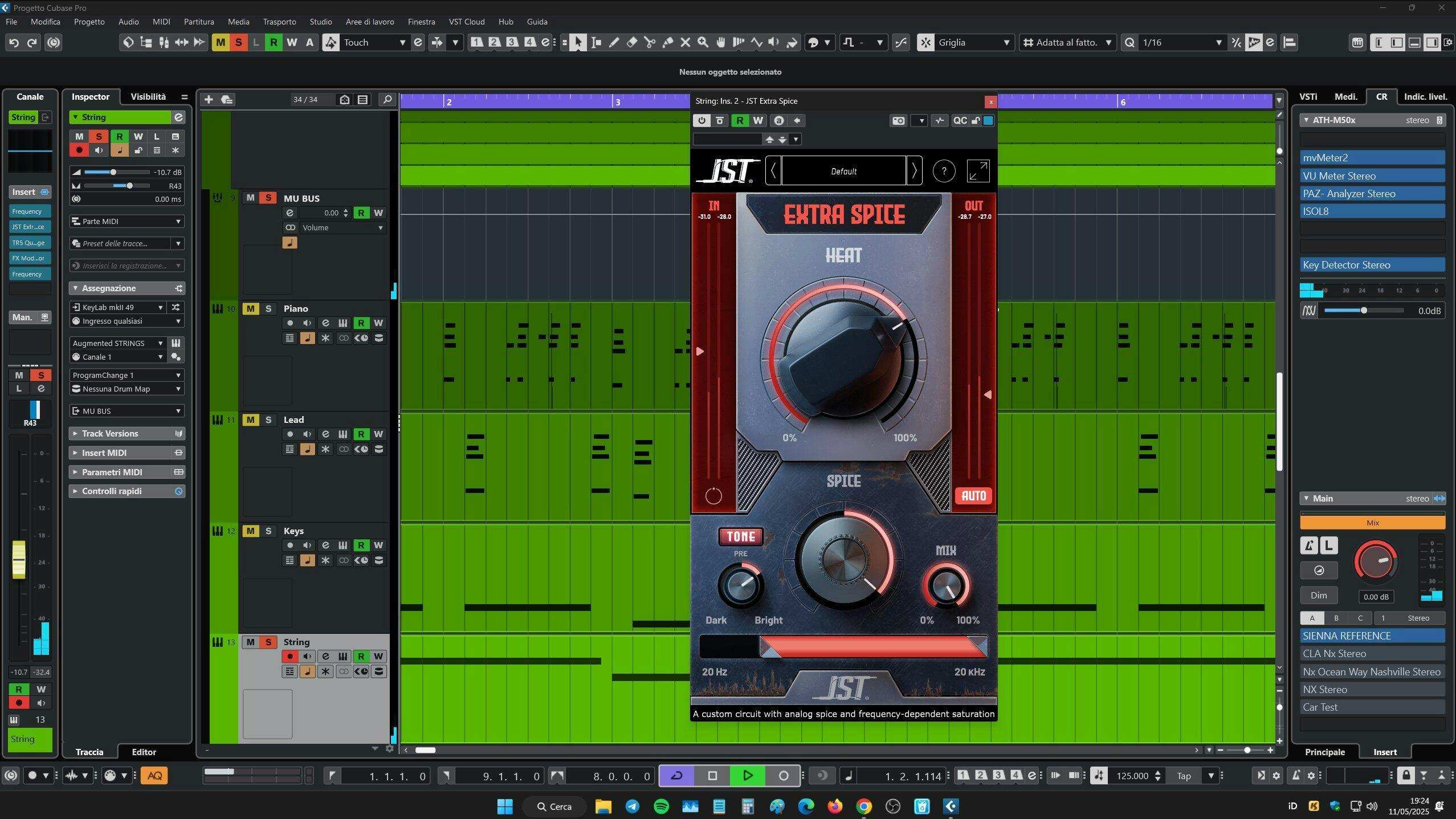Click the plugin resize arrows icon

978,171
